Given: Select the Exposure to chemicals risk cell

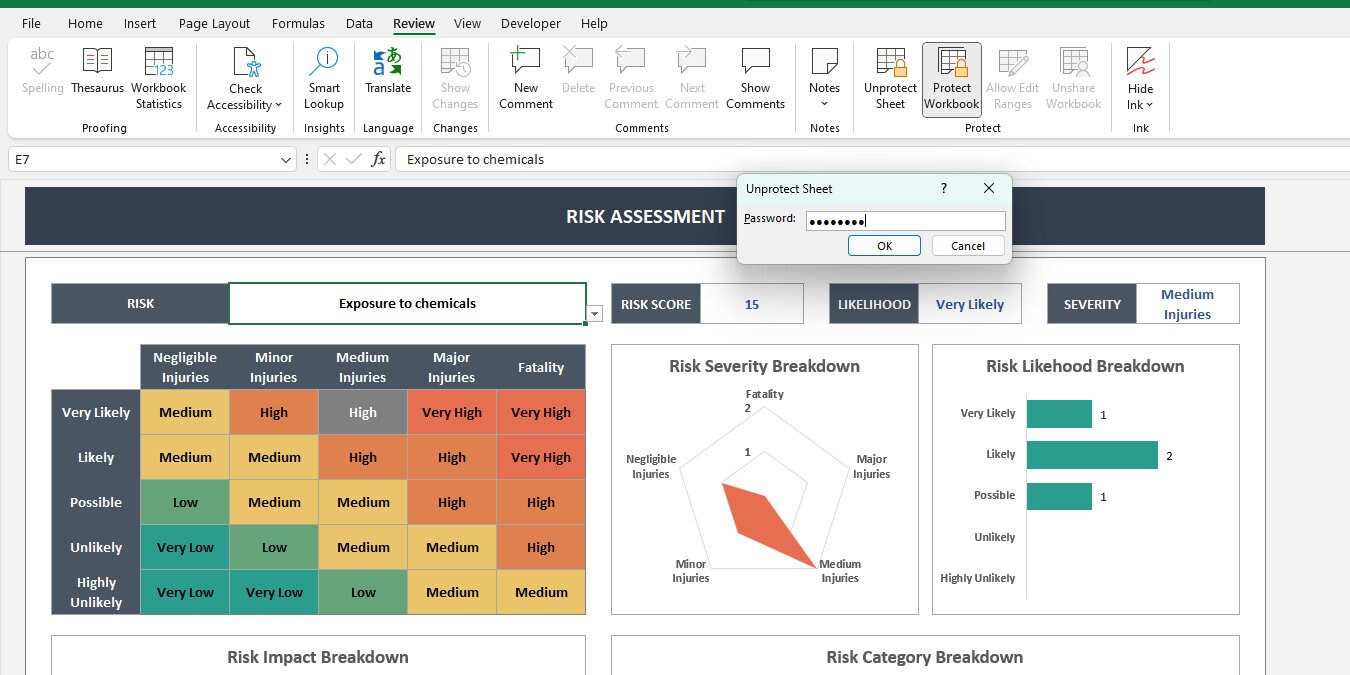Looking at the screenshot, I should coord(407,303).
